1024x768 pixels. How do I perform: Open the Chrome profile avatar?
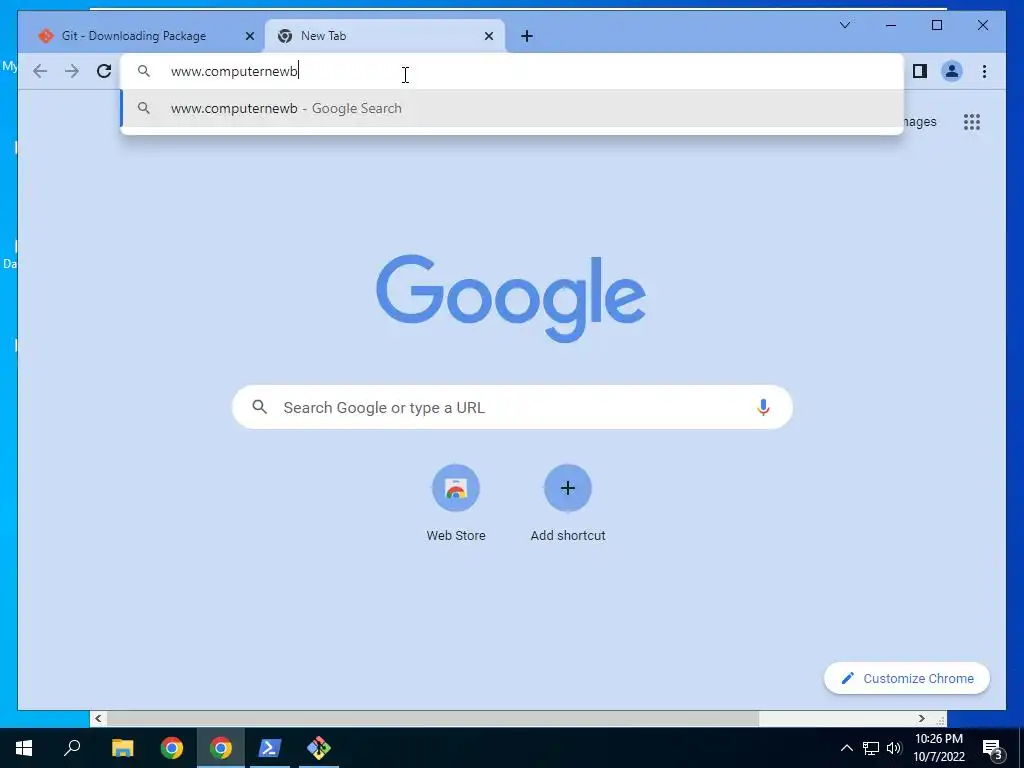click(x=952, y=71)
